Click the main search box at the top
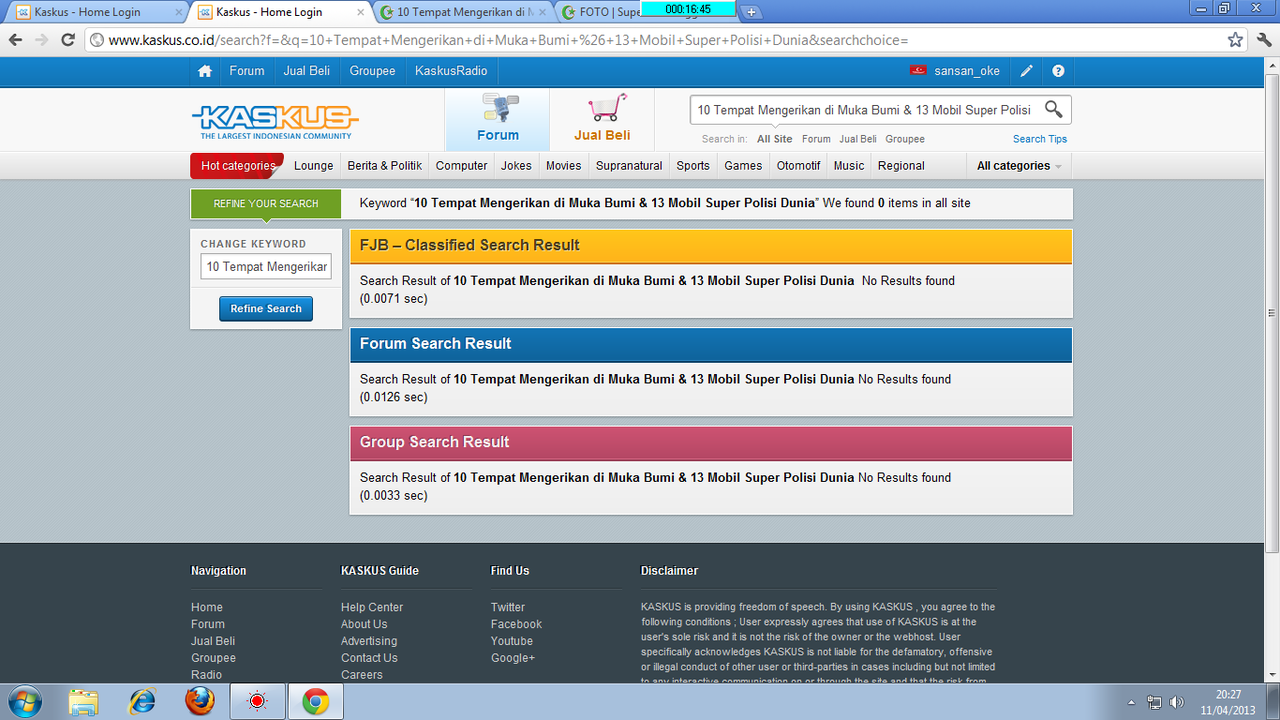 [x=865, y=110]
